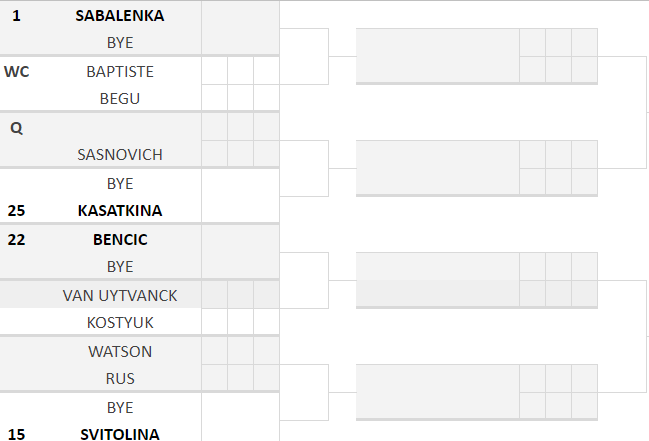Click the BYE above Kasatkina
Image resolution: width=649 pixels, height=441 pixels.
[x=120, y=184]
